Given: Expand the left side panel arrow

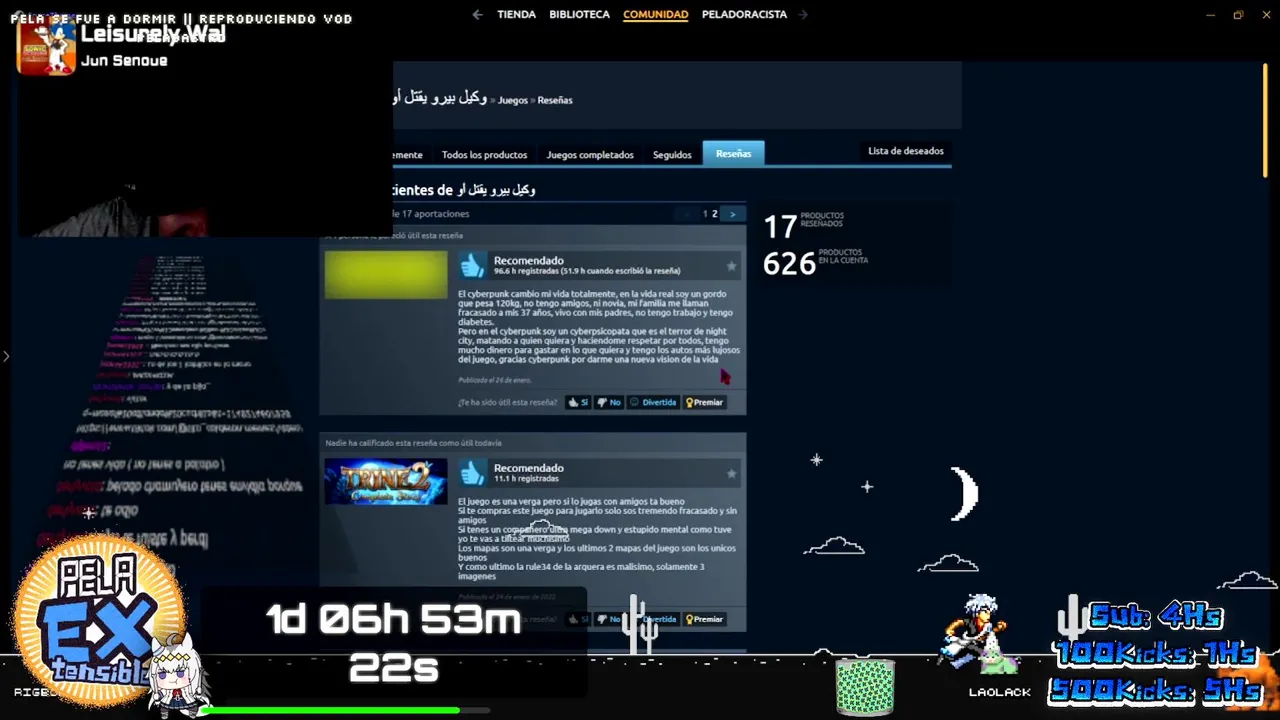Looking at the screenshot, I should coord(6,356).
